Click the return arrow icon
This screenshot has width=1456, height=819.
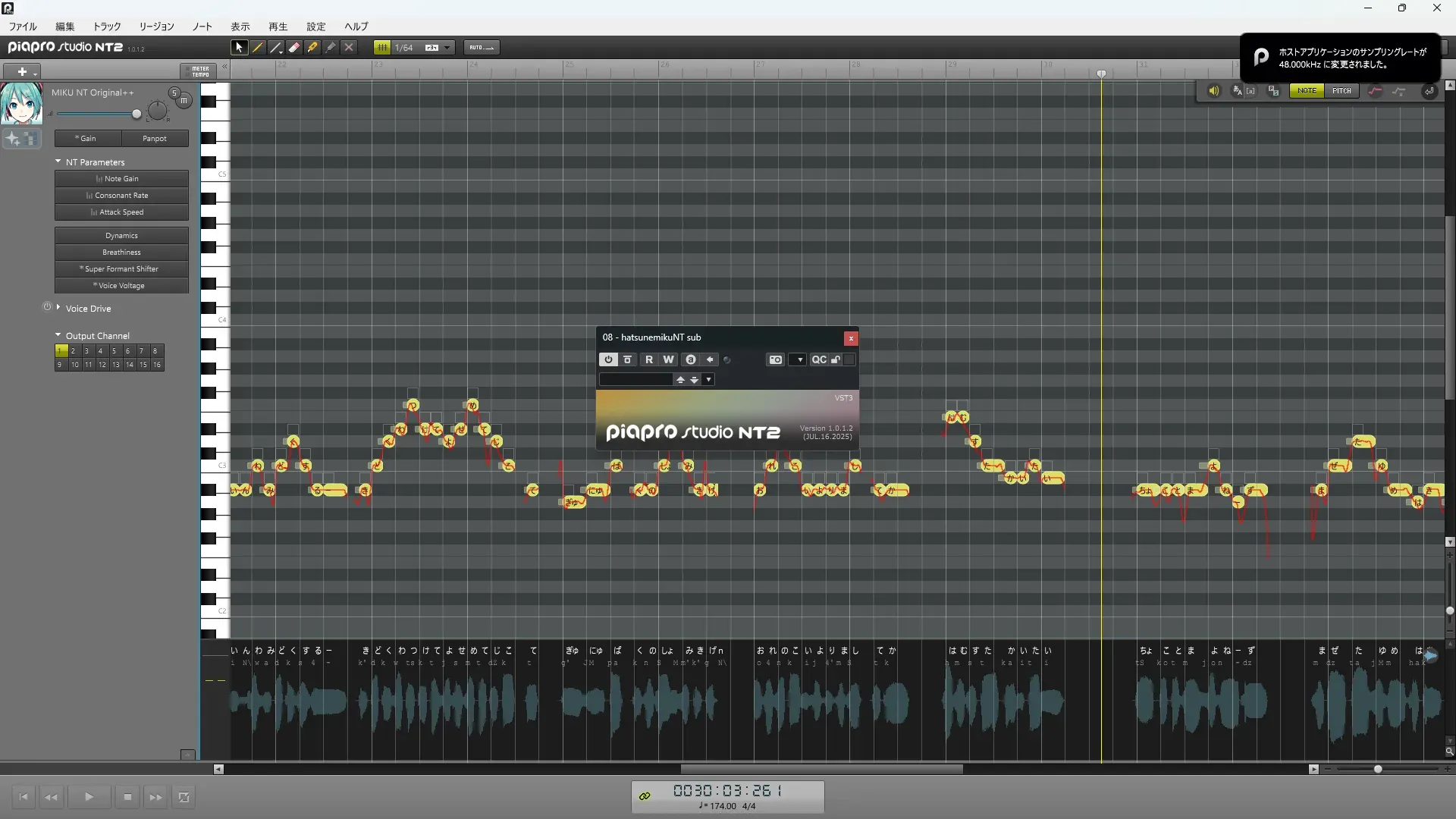[x=1429, y=91]
